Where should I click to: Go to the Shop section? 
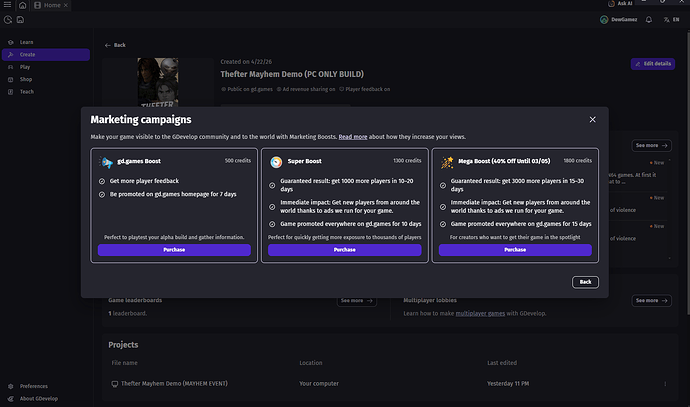pos(46,79)
